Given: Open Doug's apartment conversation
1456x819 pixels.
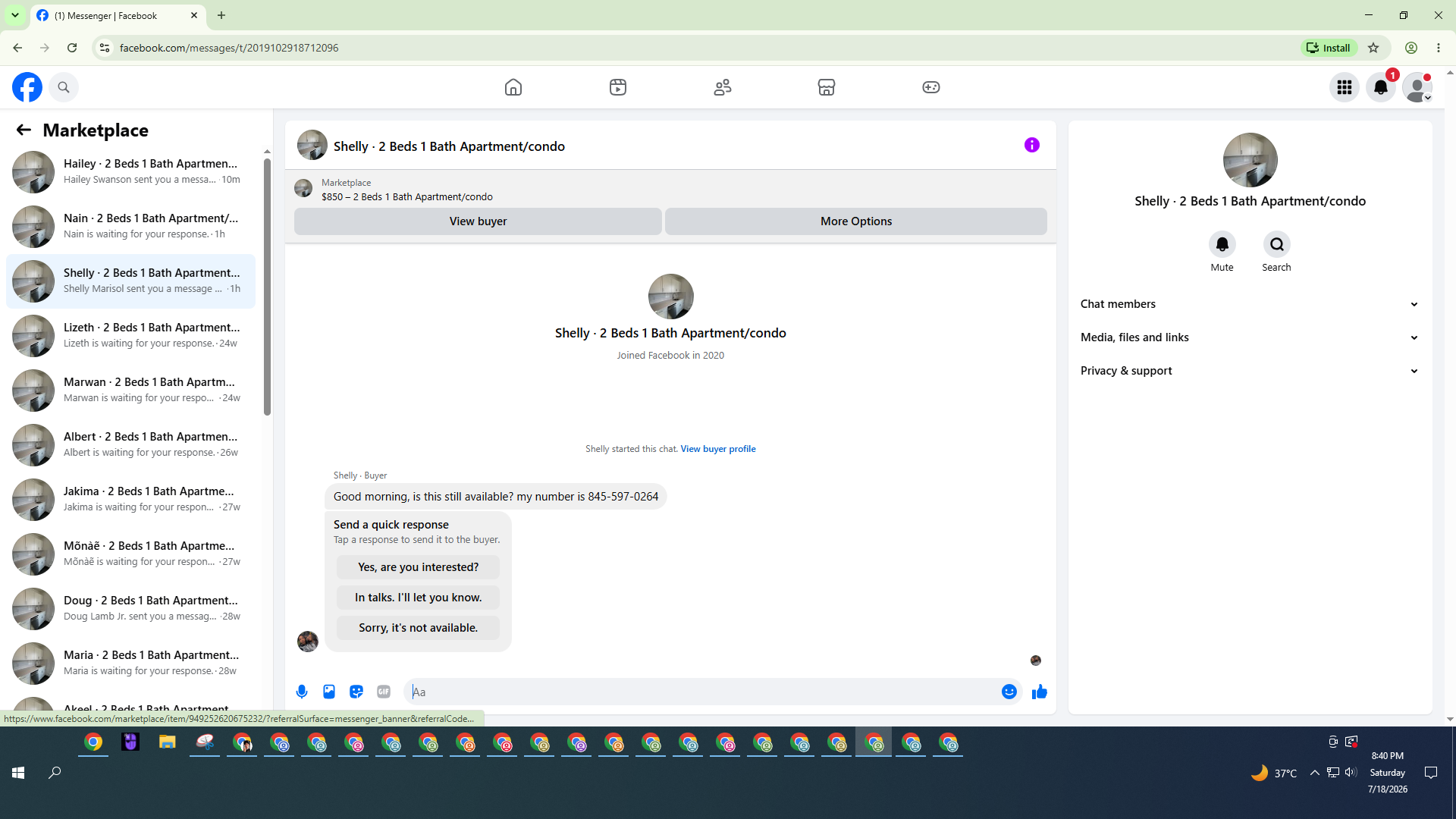Looking at the screenshot, I should (130, 609).
